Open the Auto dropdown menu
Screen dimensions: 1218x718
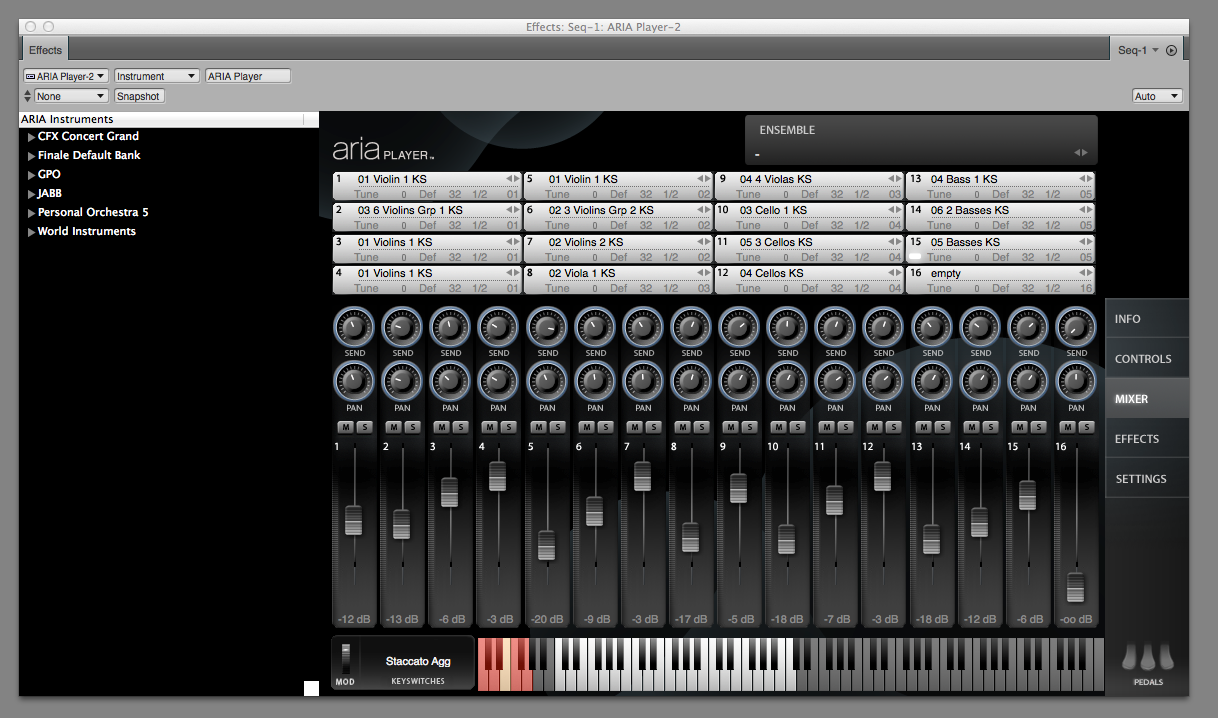tap(1157, 96)
